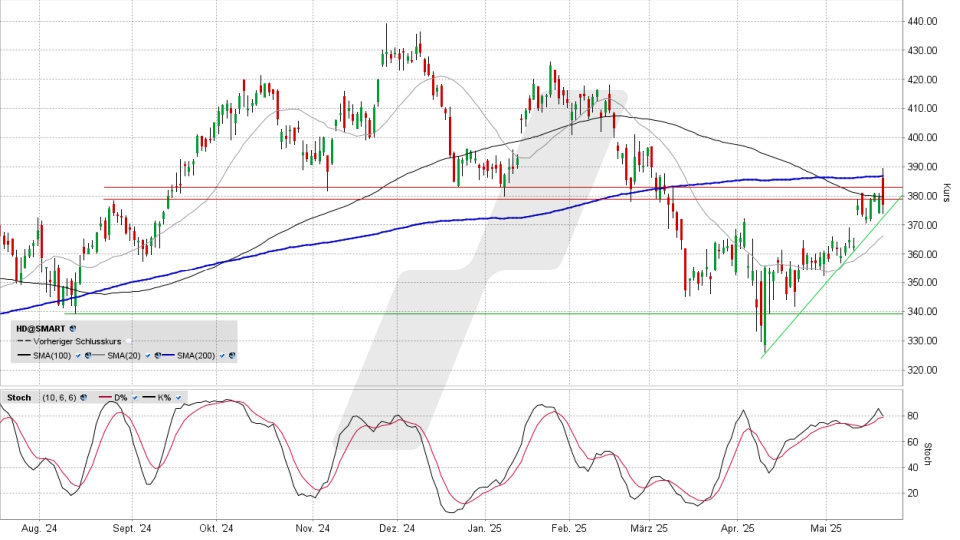Click the (10, 6, 6) parameter text

click(x=59, y=398)
